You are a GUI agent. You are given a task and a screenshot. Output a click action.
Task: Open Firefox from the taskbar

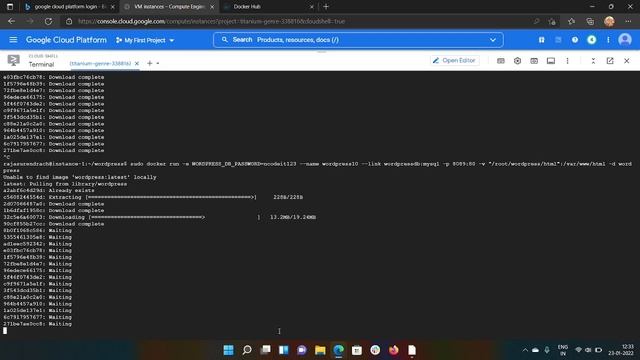coord(393,350)
